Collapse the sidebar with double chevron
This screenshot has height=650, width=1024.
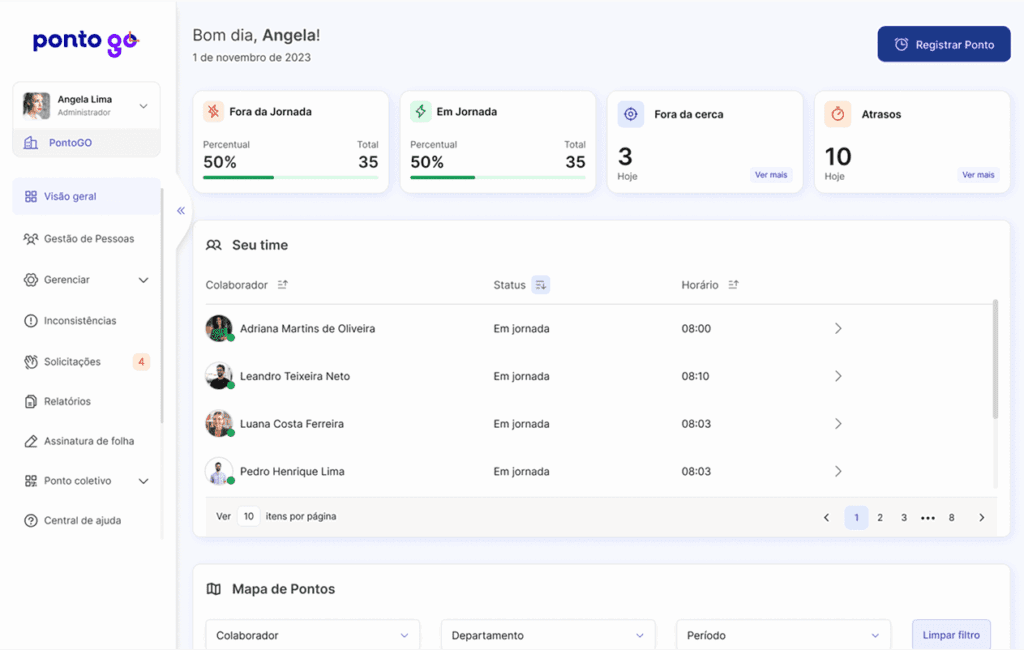[181, 211]
